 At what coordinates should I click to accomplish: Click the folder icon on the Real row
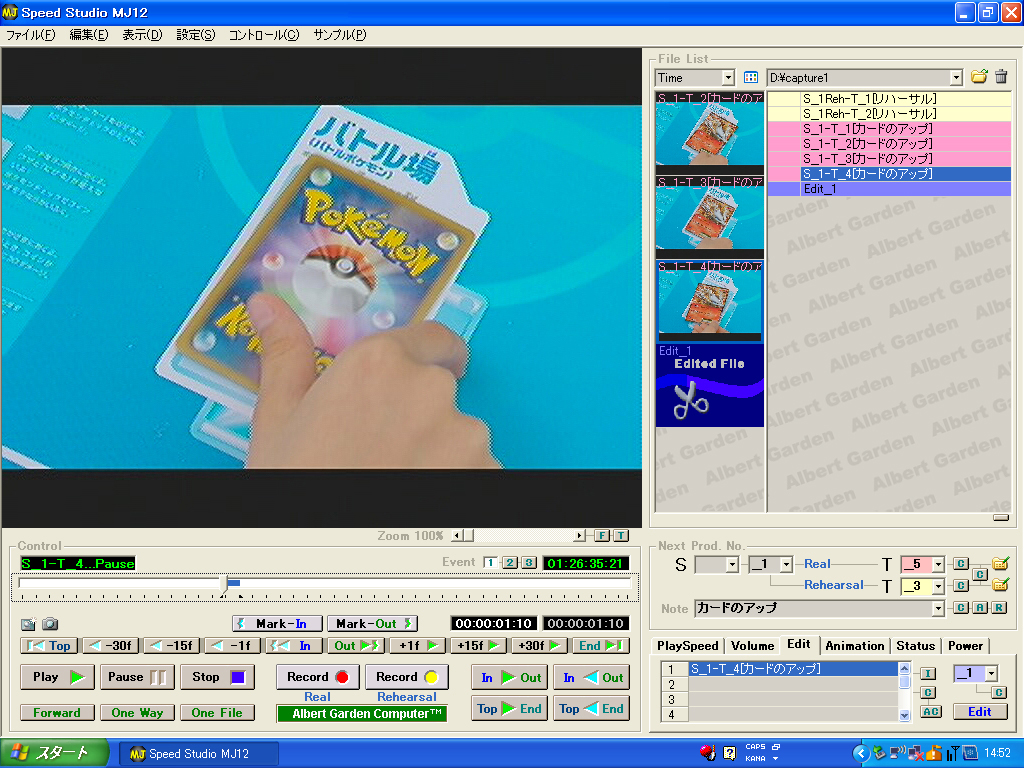(x=1000, y=563)
